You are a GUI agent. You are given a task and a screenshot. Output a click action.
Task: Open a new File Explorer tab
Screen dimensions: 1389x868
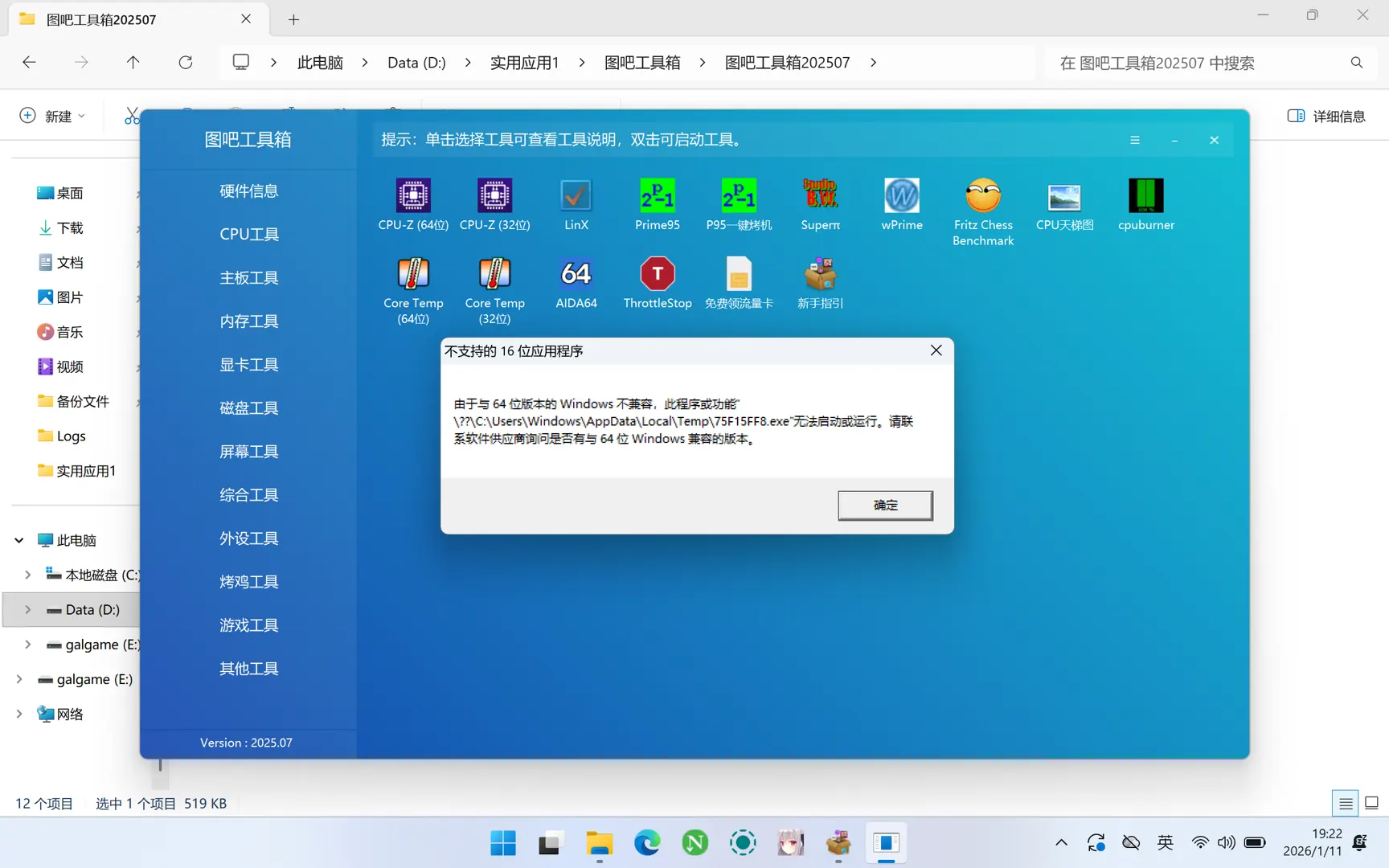click(293, 19)
